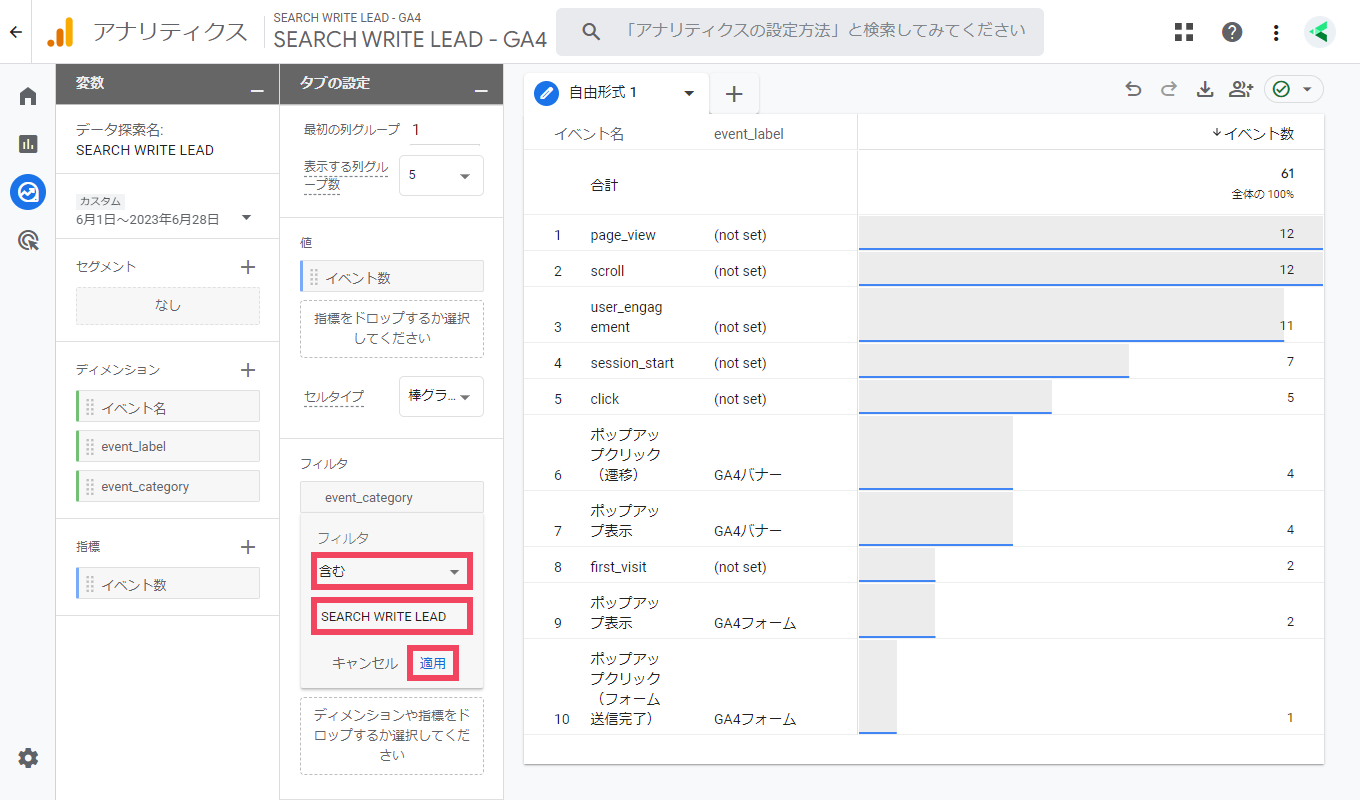The width and height of the screenshot is (1360, 800).
Task: Open the Google apps grid icon
Action: pos(1184,32)
